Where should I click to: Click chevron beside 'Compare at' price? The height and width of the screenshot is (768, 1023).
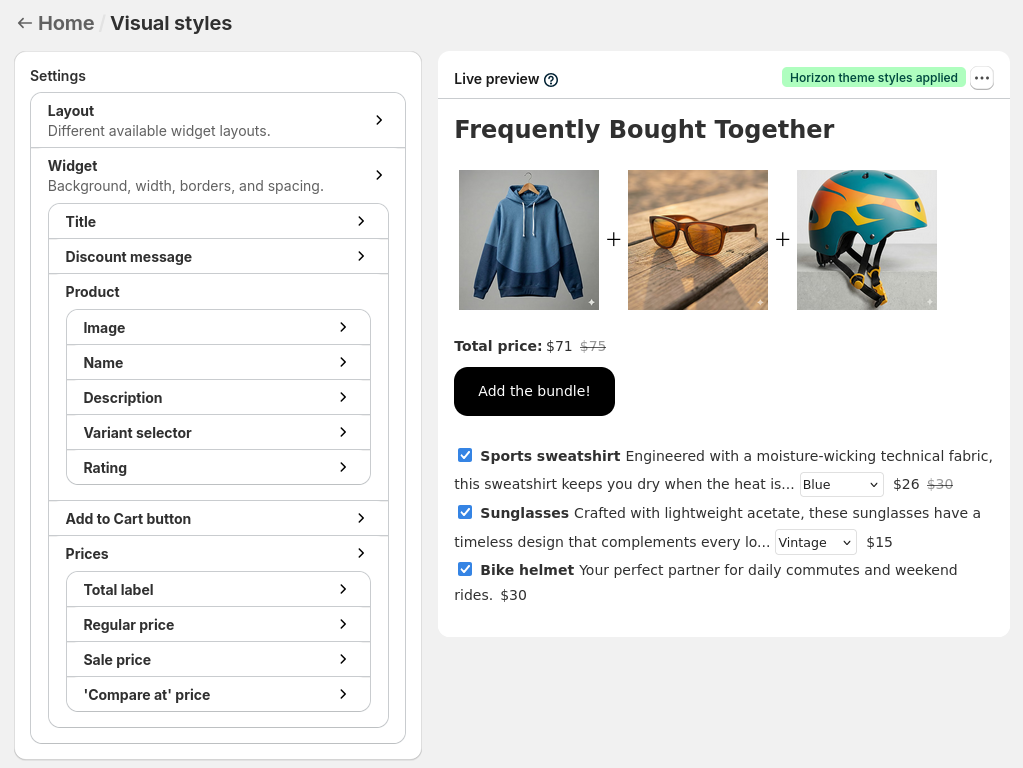click(343, 694)
